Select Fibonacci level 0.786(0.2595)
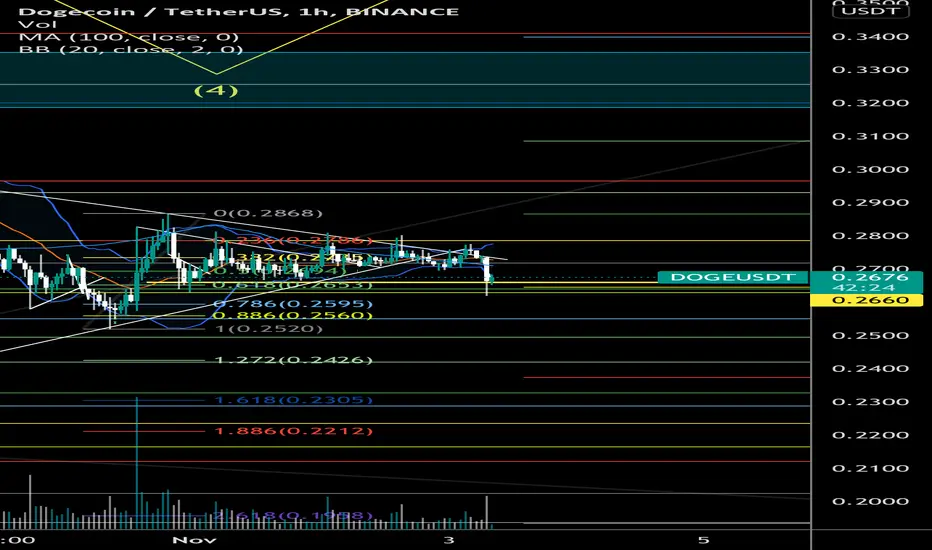 (293, 304)
